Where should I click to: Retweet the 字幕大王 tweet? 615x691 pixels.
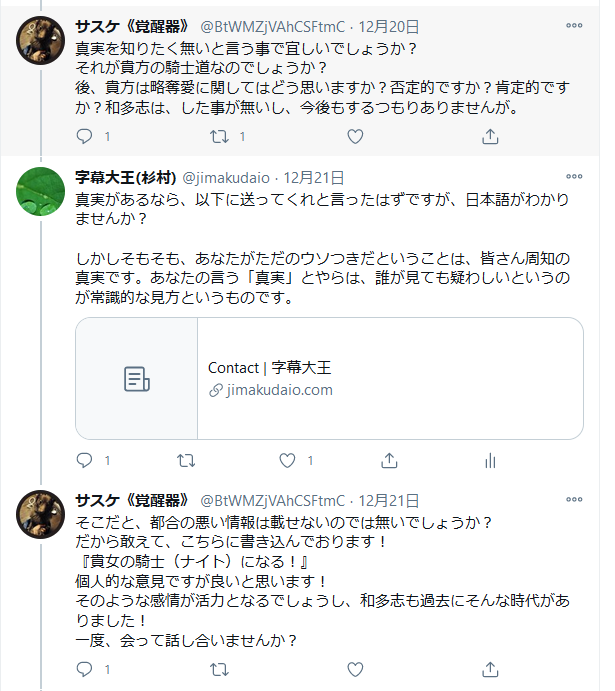pyautogui.click(x=186, y=461)
